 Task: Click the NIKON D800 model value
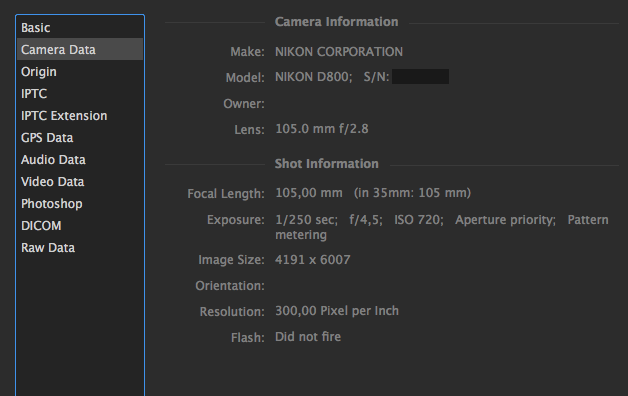pyautogui.click(x=314, y=77)
